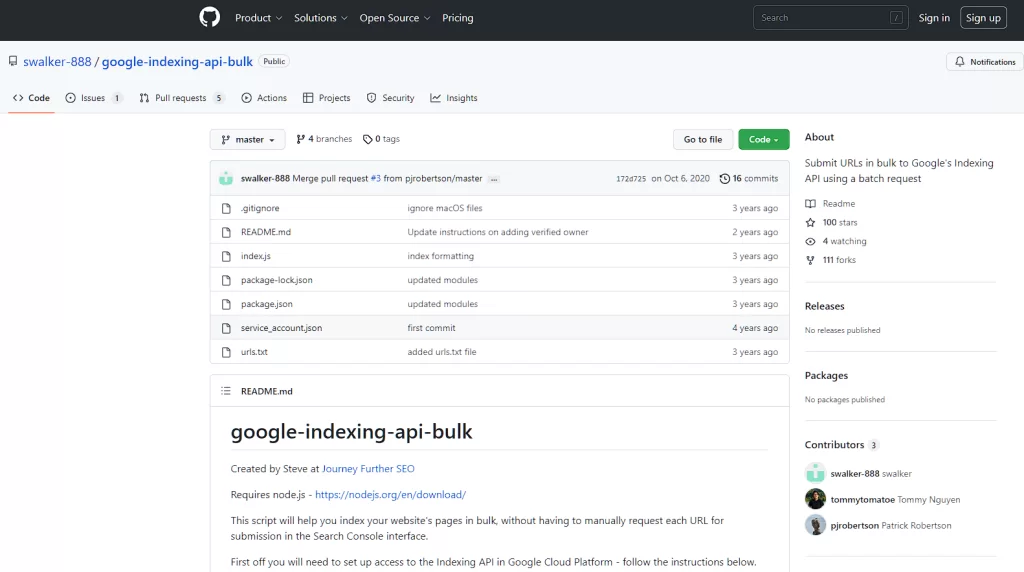Screen dimensions: 1024x572
Task: Click the file icon next to README.md row
Action: [x=226, y=232]
